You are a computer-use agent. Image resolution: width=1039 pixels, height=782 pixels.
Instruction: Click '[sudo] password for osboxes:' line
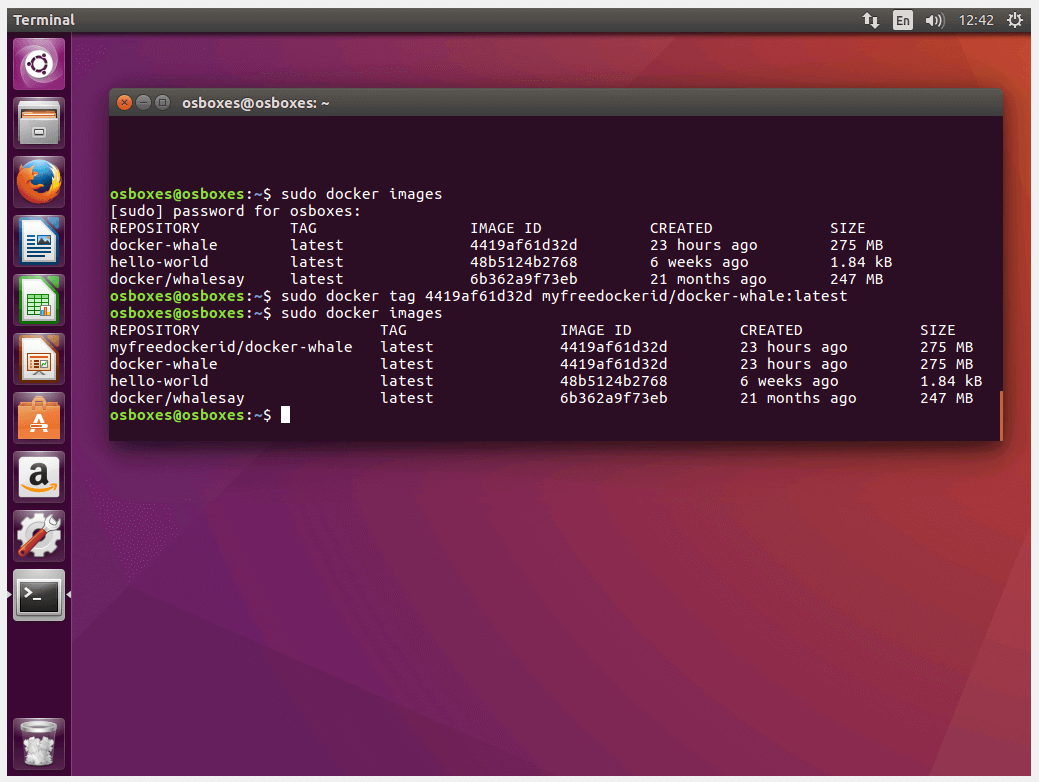point(235,211)
